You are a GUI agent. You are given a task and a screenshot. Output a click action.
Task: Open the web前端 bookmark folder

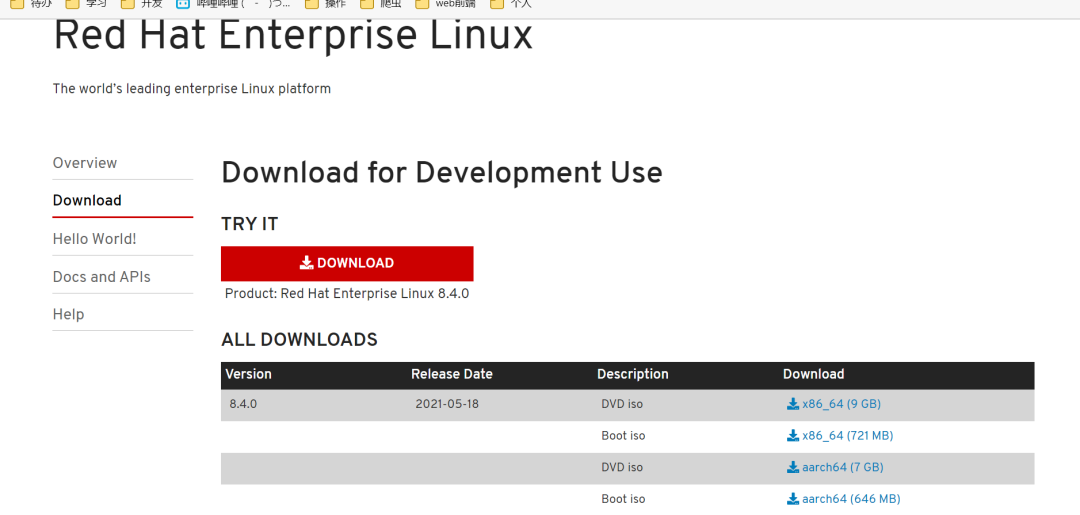[x=446, y=4]
